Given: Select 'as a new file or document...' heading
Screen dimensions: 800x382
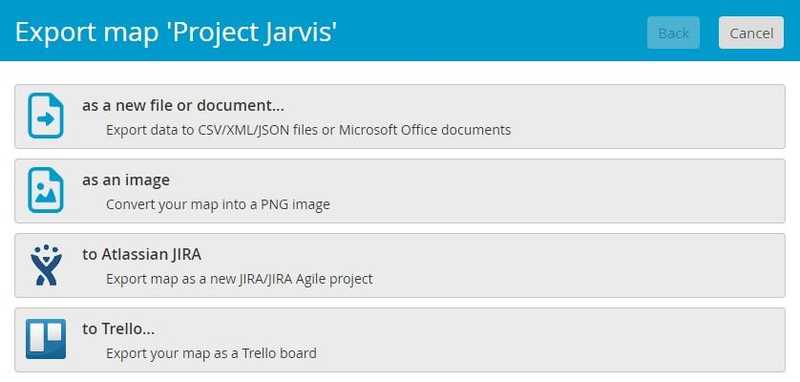Looking at the screenshot, I should click(x=183, y=106).
